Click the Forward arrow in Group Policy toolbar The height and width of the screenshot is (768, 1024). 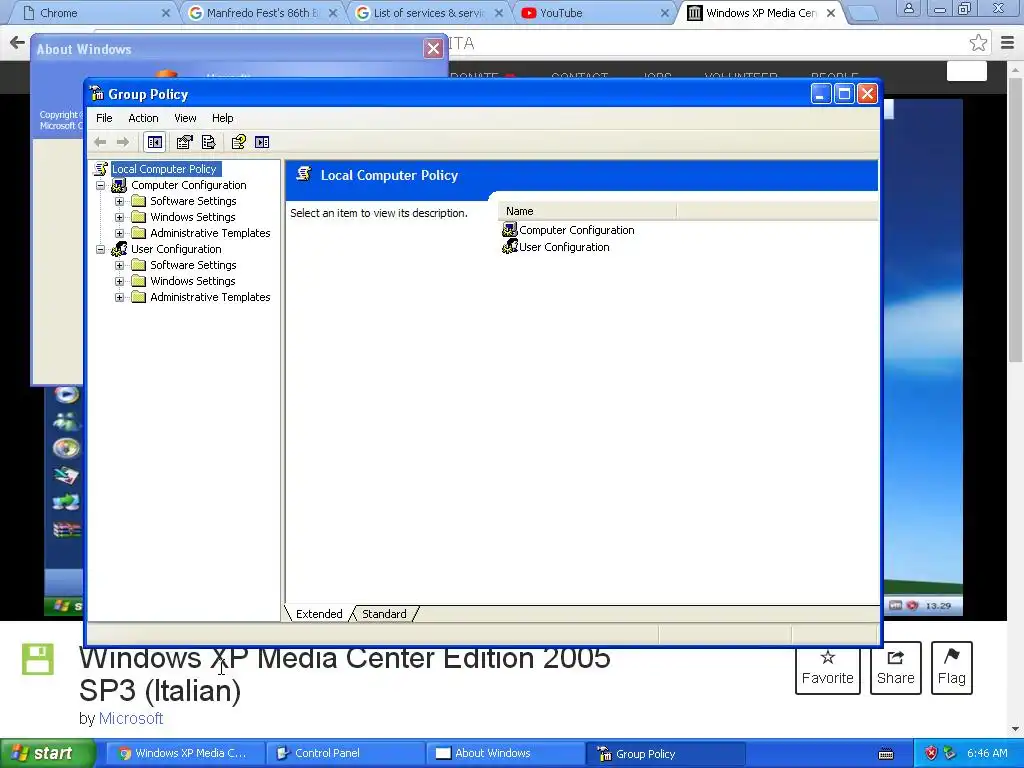point(122,142)
